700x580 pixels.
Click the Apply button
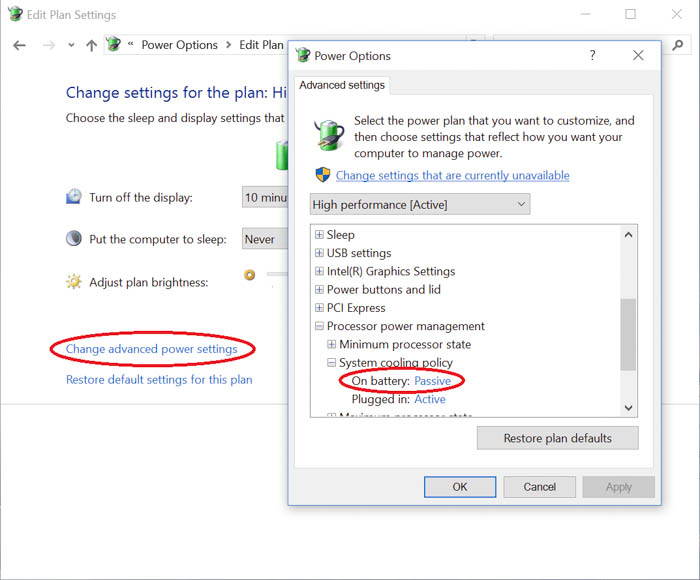click(618, 487)
